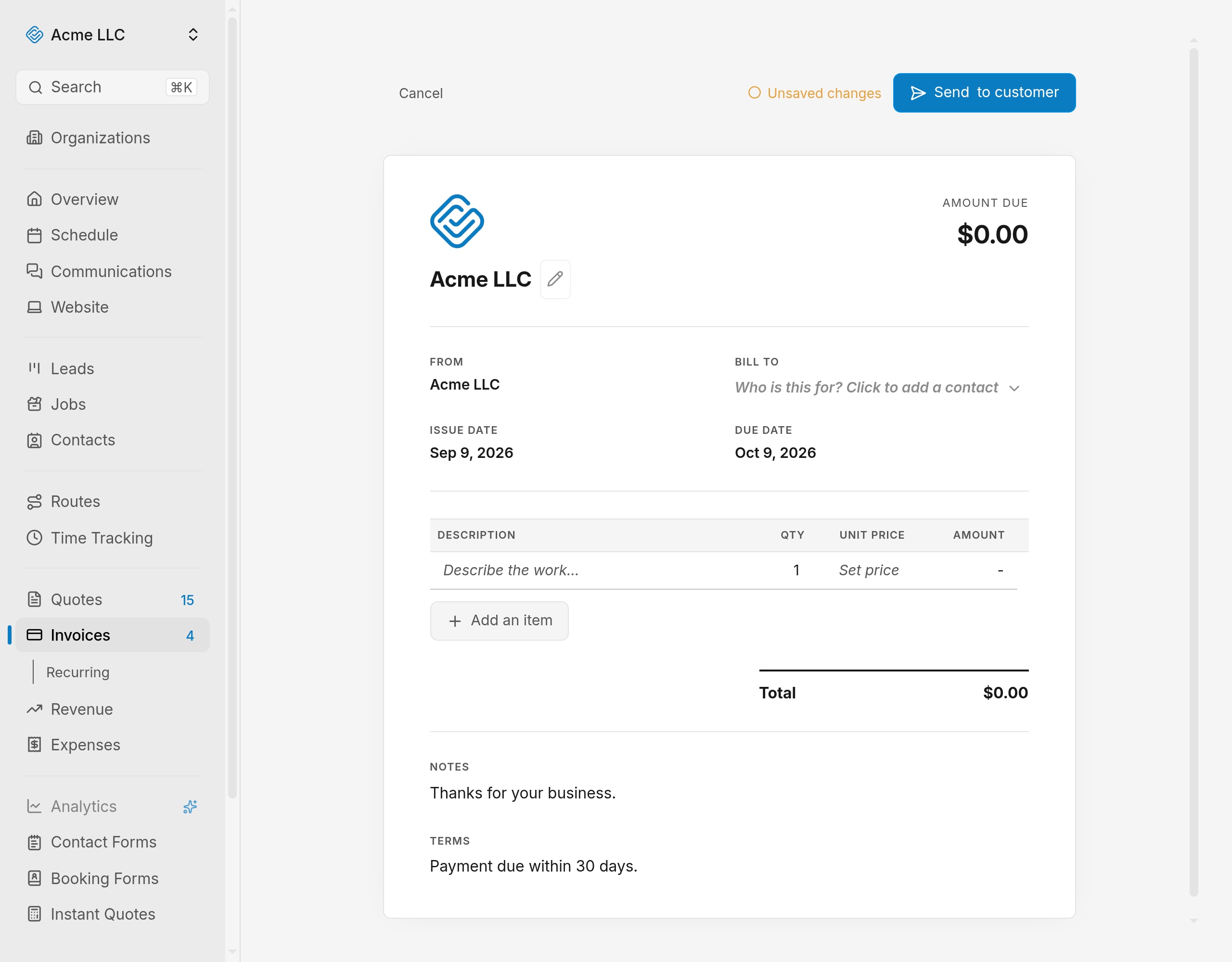
Task: Click the Quotes document icon
Action: 35,599
